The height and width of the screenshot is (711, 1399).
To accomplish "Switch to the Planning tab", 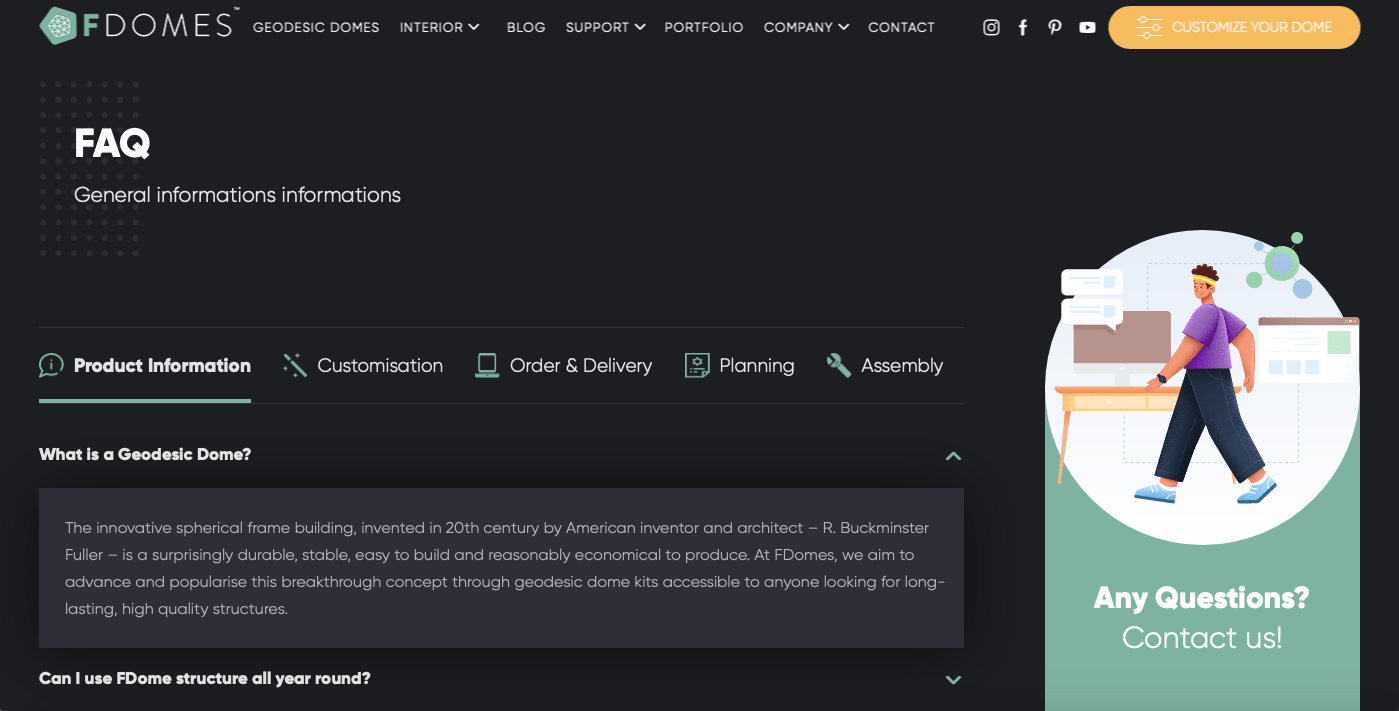I will tap(740, 366).
